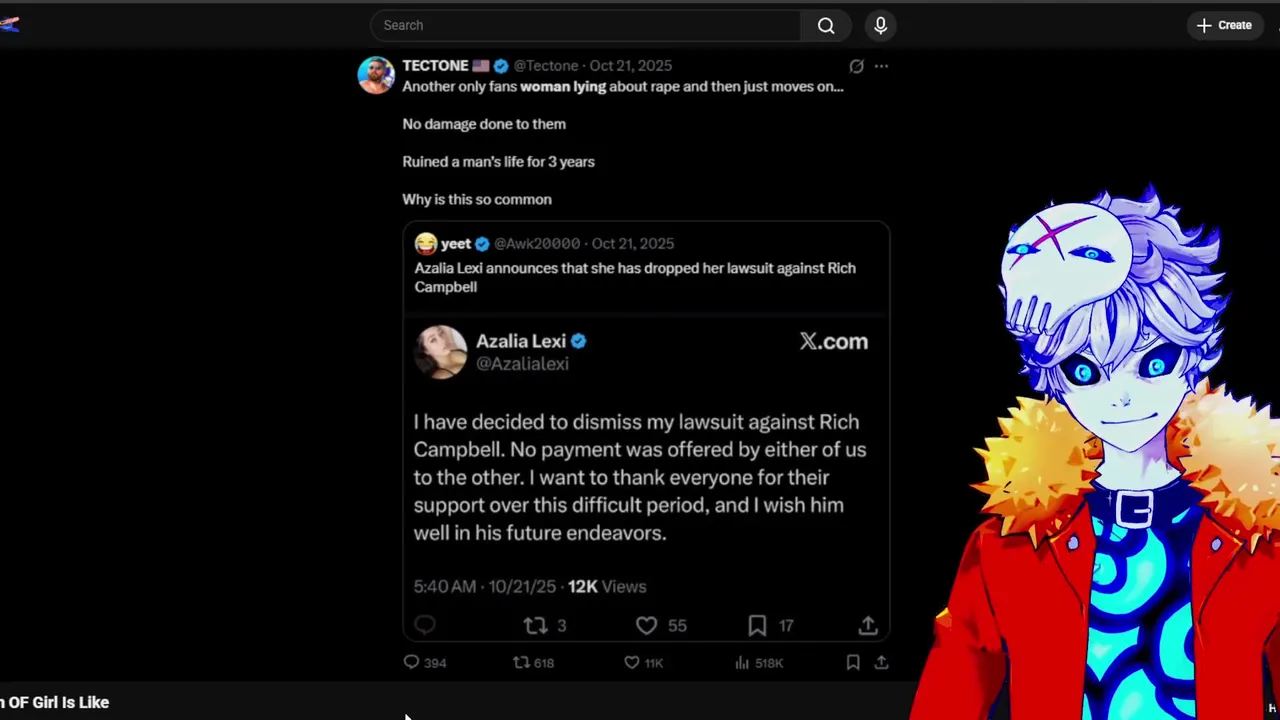Like the tweet showing 11K likes
Screen dimensions: 1280x720
coord(631,662)
